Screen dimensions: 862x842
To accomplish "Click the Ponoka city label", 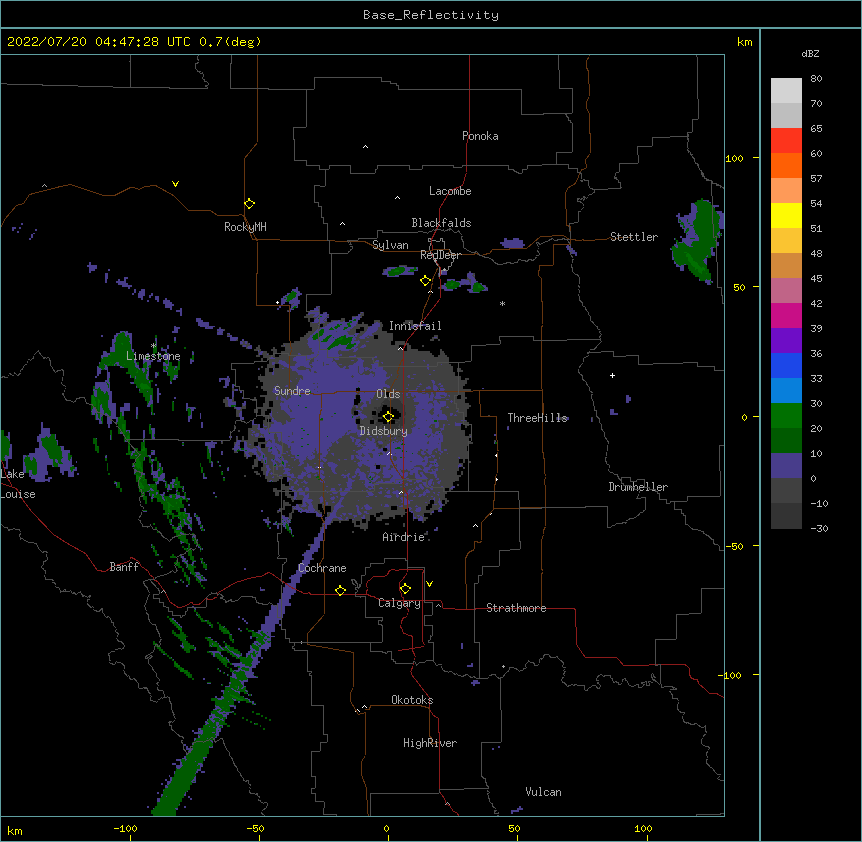I will (x=480, y=136).
